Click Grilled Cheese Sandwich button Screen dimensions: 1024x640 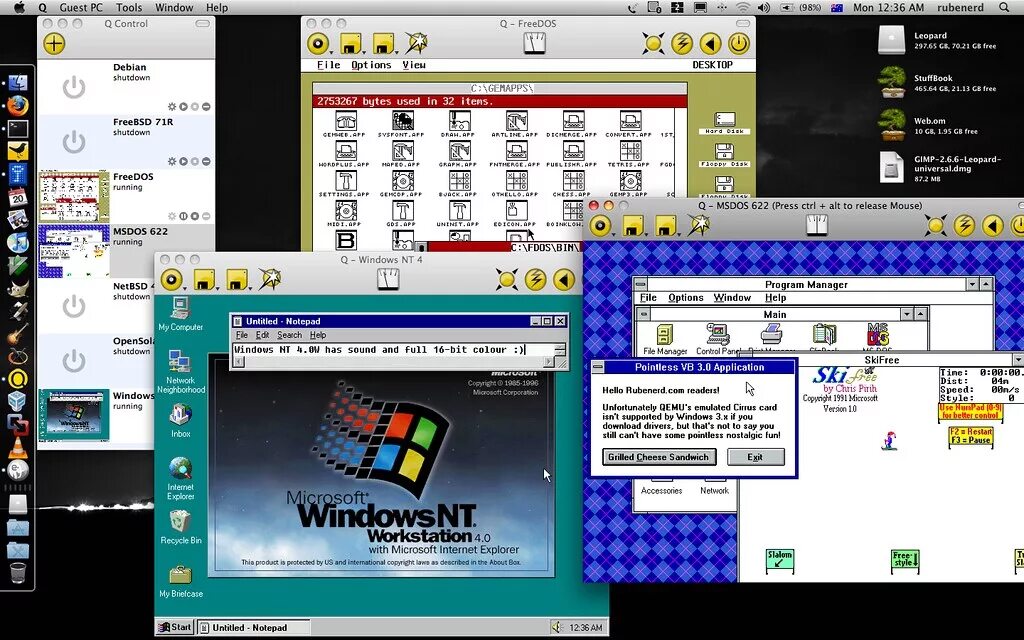[x=658, y=457]
